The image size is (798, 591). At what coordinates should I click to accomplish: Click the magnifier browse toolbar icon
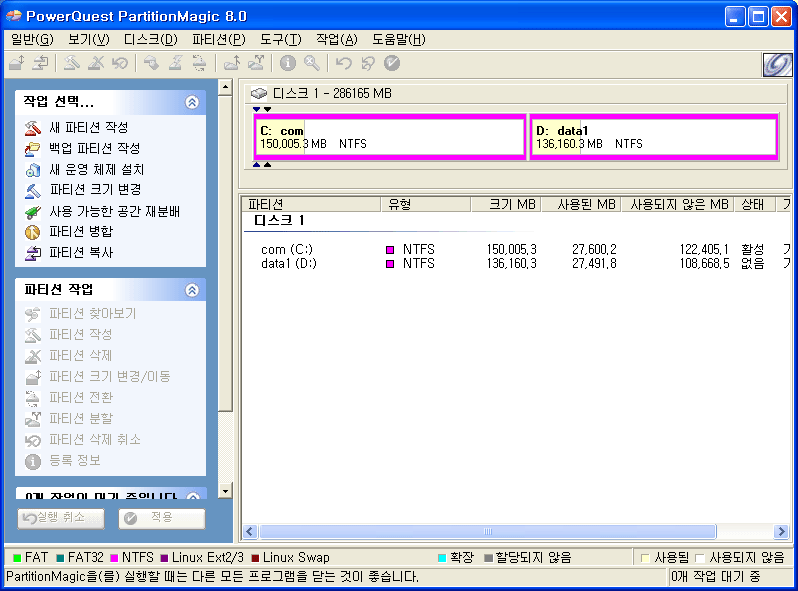click(x=312, y=63)
